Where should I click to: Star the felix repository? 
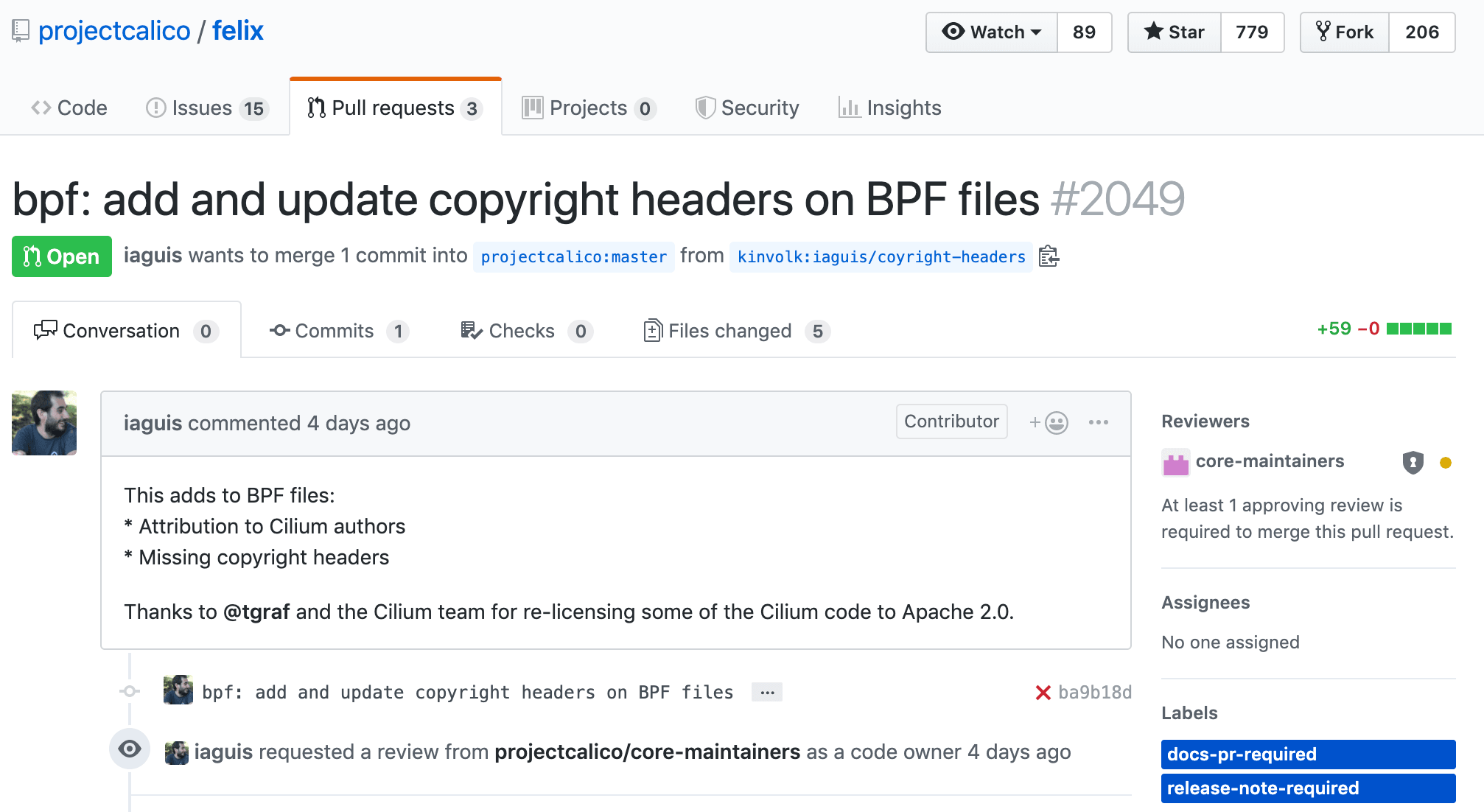point(1175,32)
